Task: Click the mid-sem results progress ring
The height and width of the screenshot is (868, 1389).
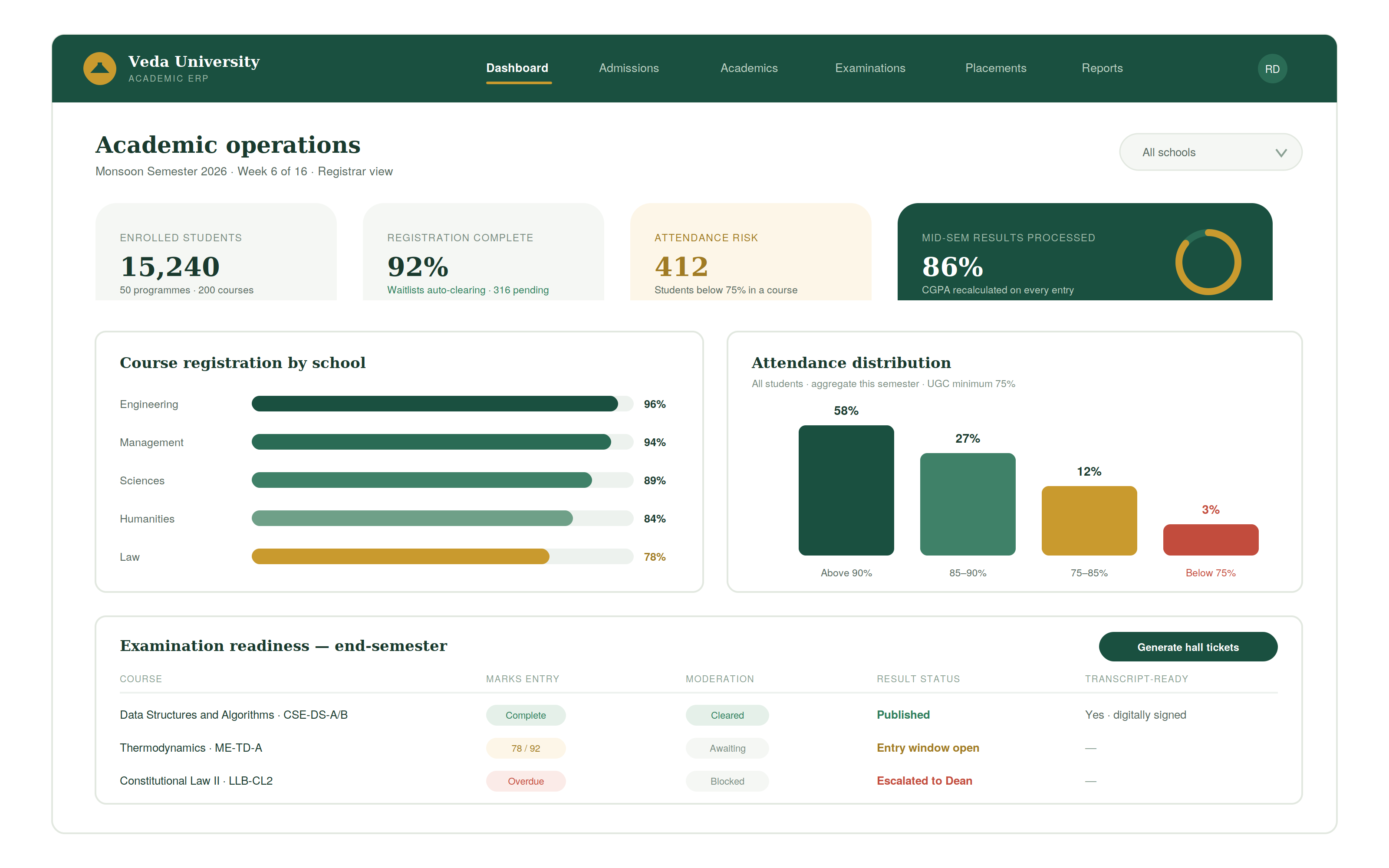Action: (1208, 262)
